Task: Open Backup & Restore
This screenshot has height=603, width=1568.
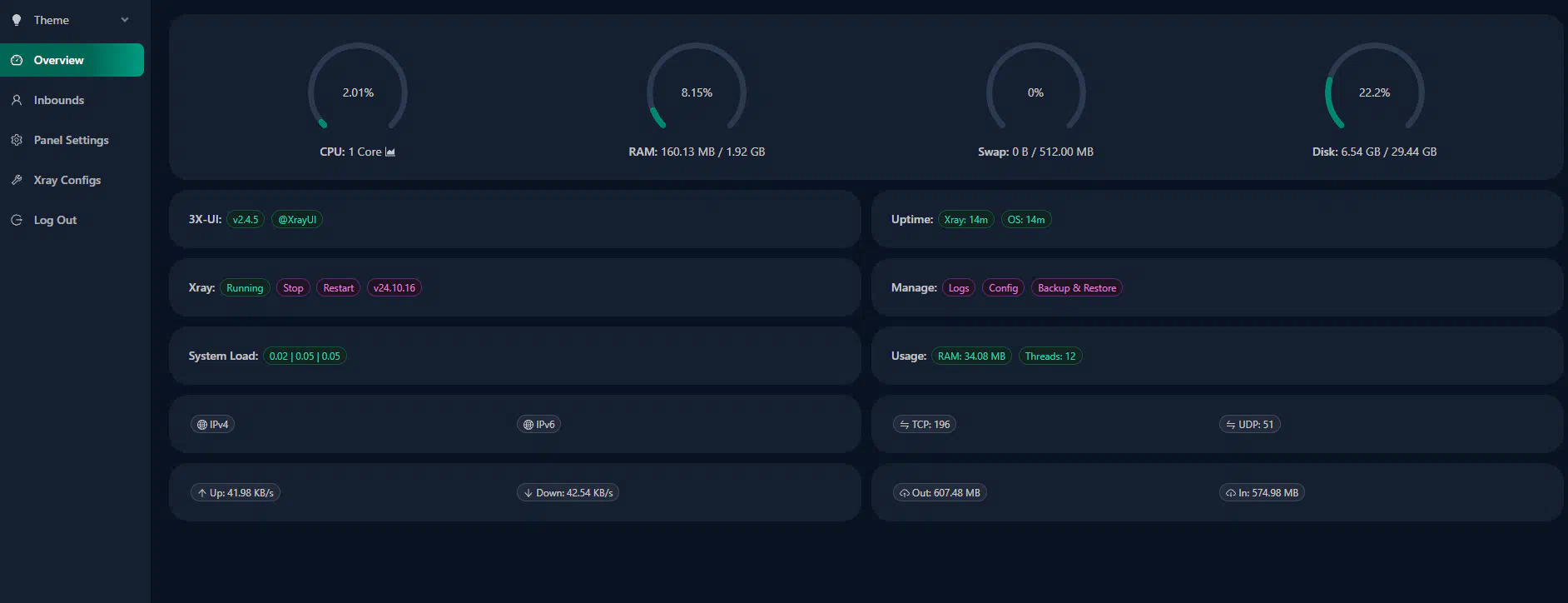Action: [1077, 287]
